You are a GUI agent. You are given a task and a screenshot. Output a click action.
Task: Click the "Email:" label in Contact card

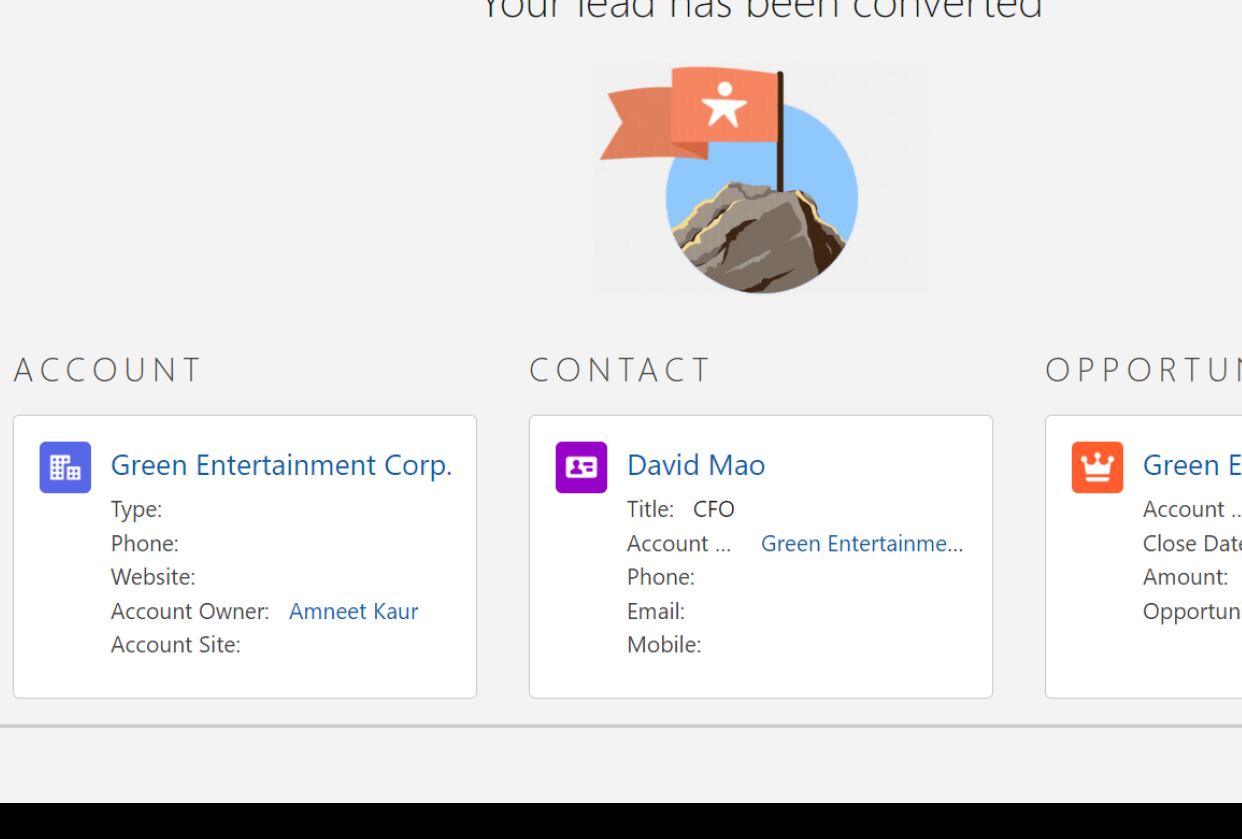656,611
